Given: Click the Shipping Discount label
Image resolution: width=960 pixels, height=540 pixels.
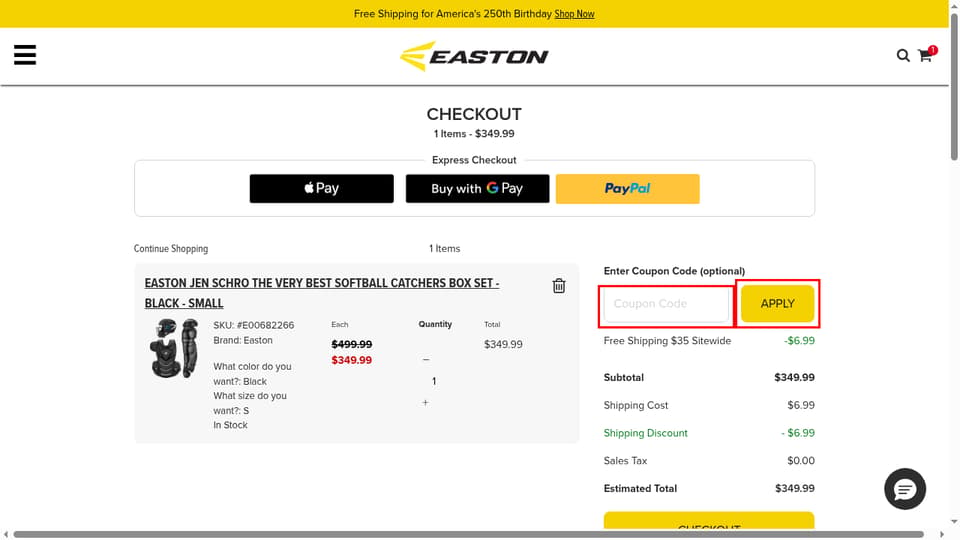Looking at the screenshot, I should pyautogui.click(x=645, y=433).
